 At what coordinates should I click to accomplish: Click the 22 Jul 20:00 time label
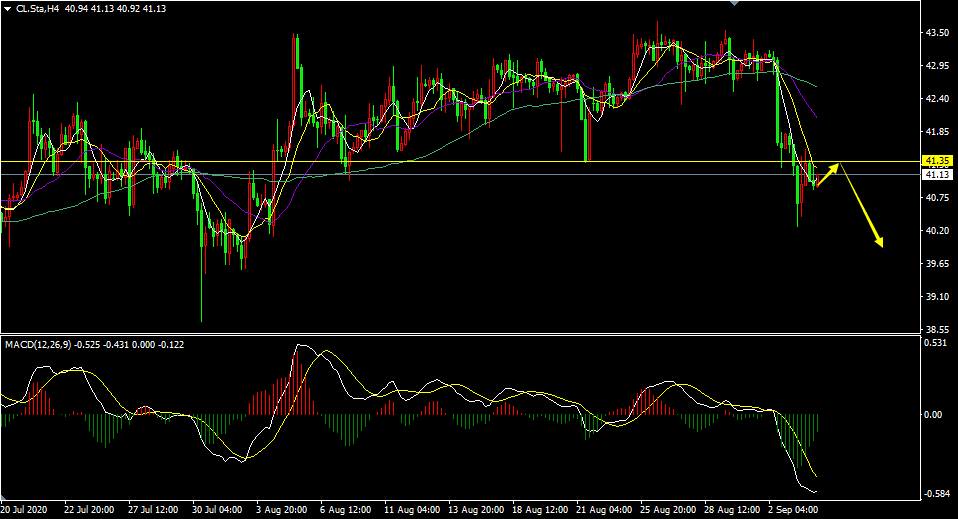[x=89, y=509]
